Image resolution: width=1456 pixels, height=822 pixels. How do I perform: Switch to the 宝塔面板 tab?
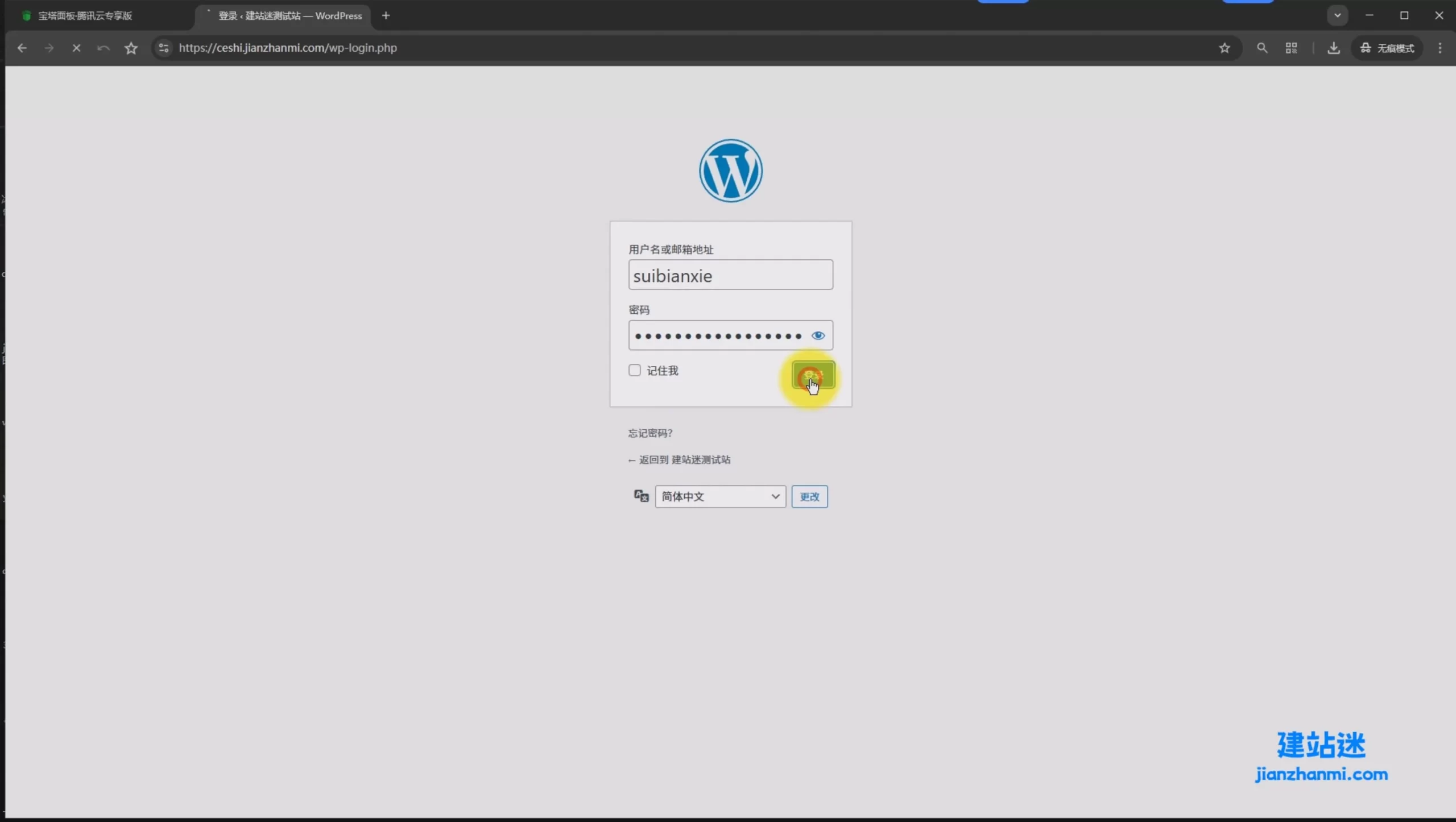click(85, 16)
